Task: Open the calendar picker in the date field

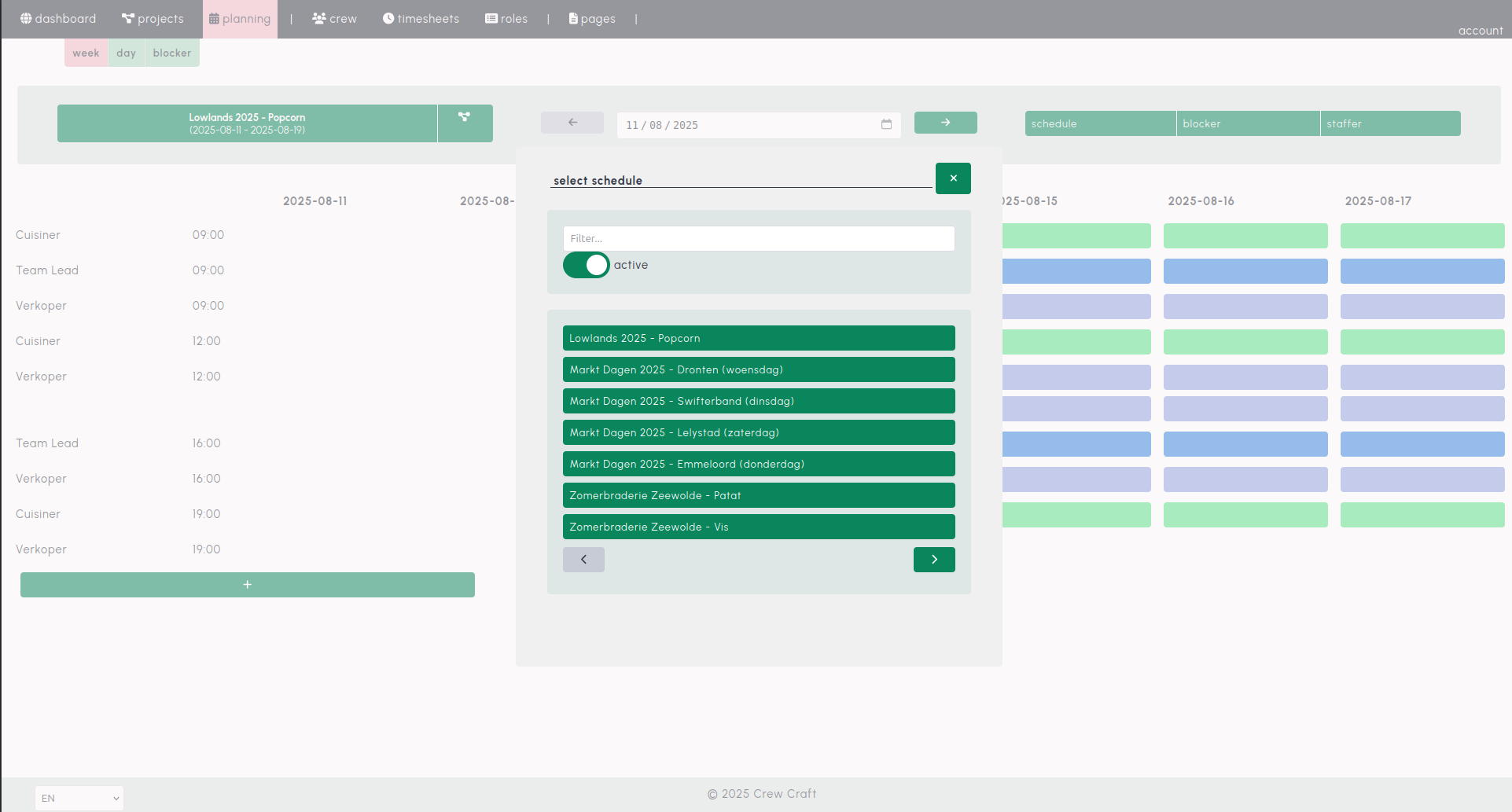Action: (x=886, y=124)
